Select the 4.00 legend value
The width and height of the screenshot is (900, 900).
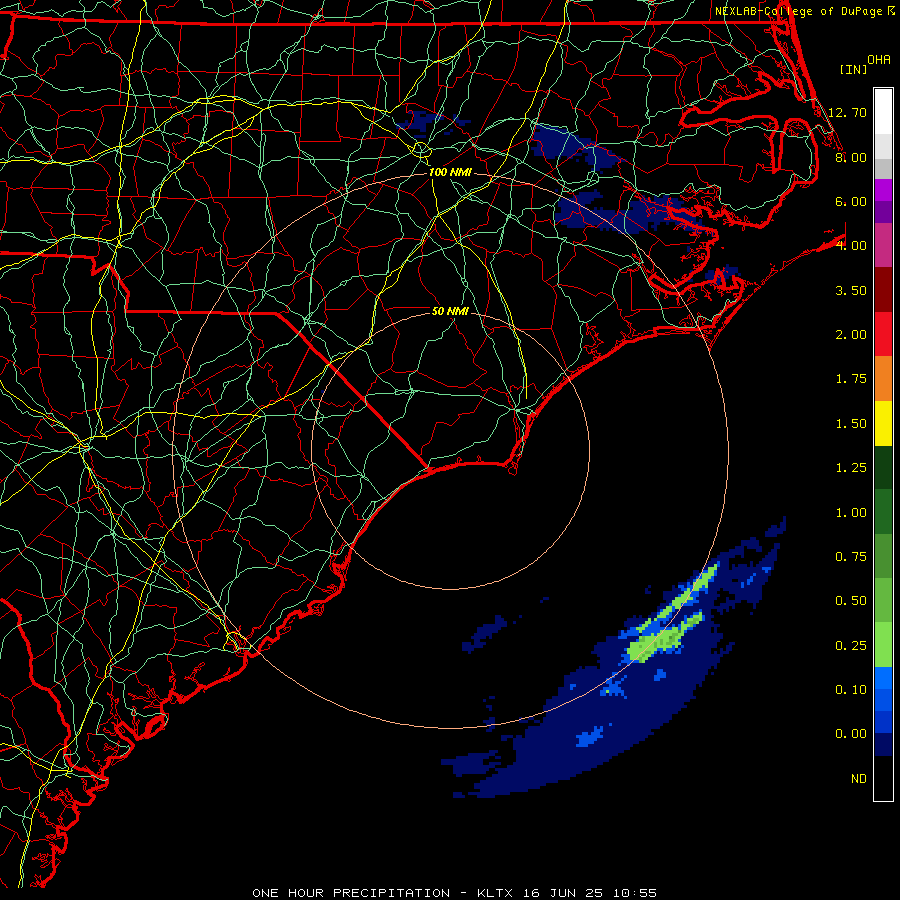coord(851,246)
